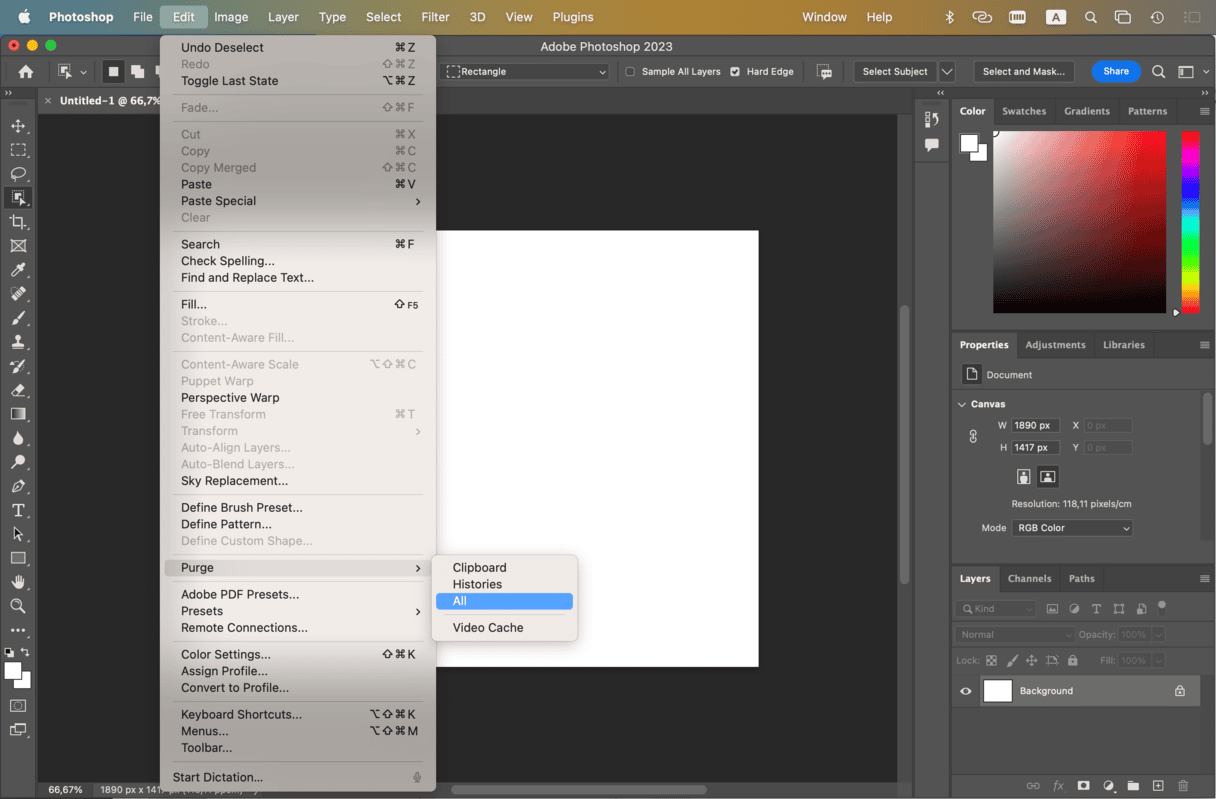
Task: Delete layer using trash icon
Action: coord(1183,786)
